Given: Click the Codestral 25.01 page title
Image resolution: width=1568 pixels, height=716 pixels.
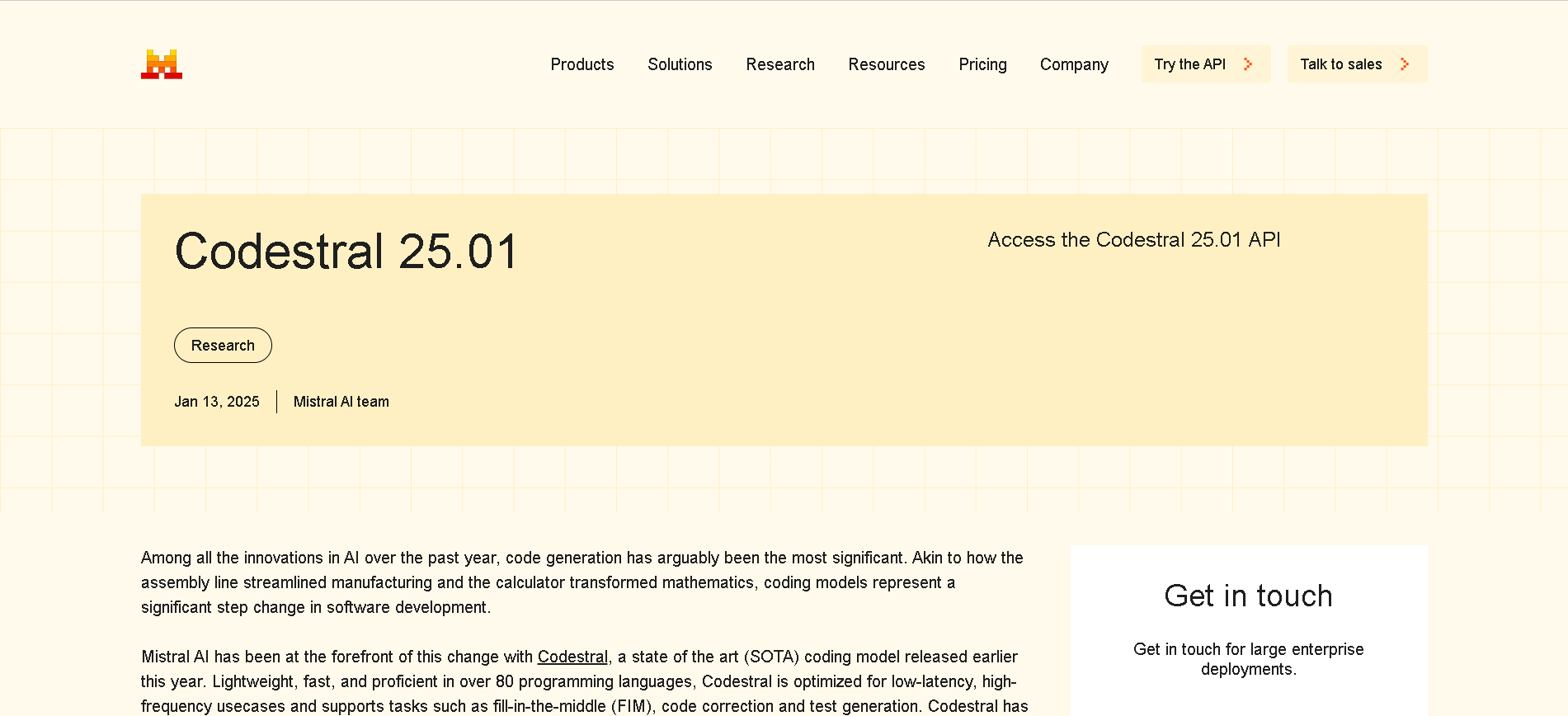Looking at the screenshot, I should 346,251.
